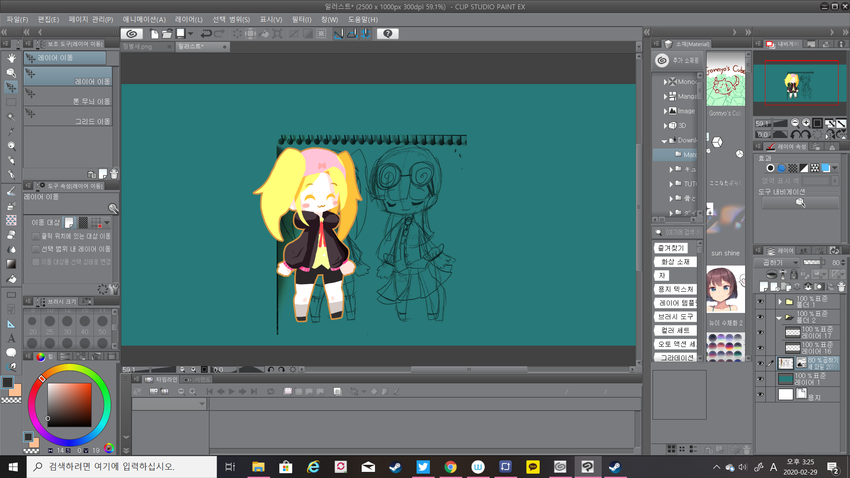Click the delete layer trash icon
The height and width of the screenshot is (478, 850).
pos(841,287)
